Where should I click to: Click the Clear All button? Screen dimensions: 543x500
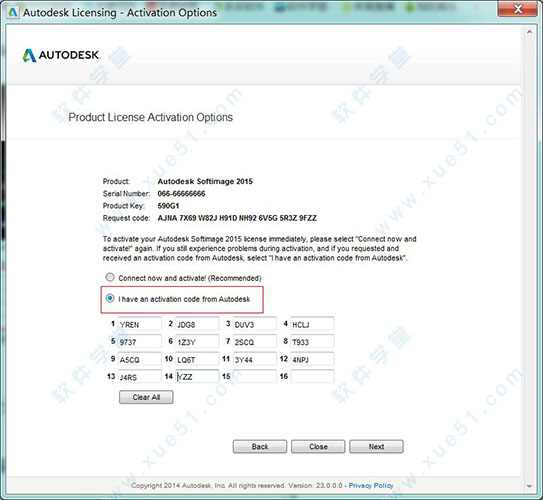(146, 397)
